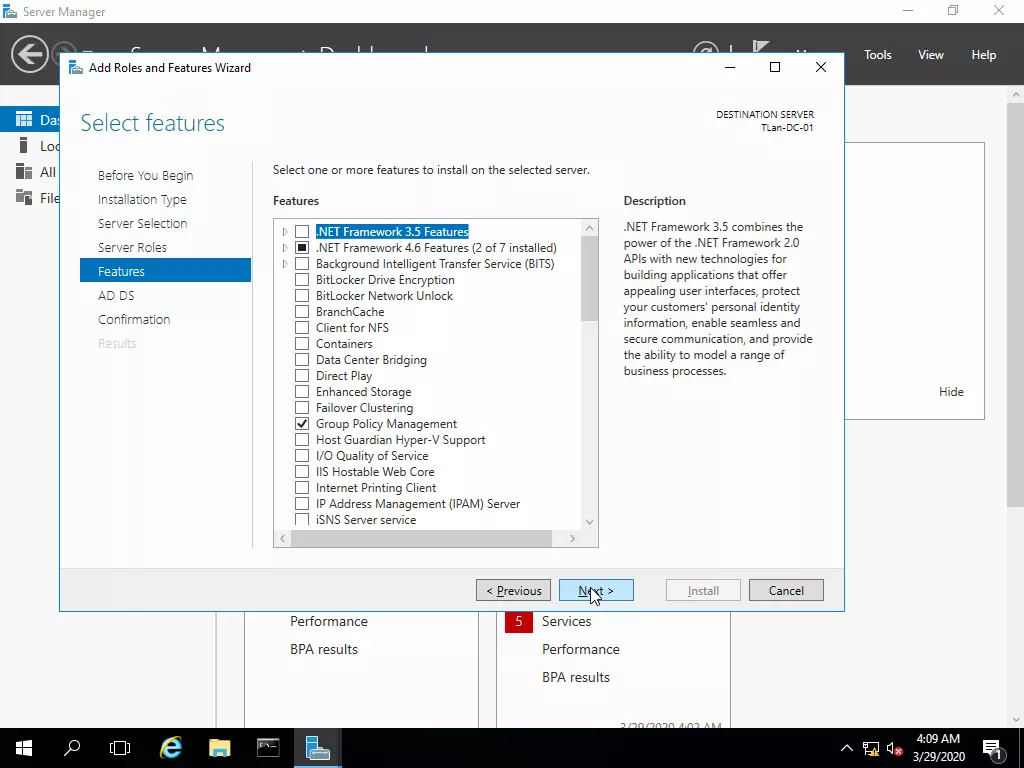Open View menu in Server Manager

click(x=931, y=55)
